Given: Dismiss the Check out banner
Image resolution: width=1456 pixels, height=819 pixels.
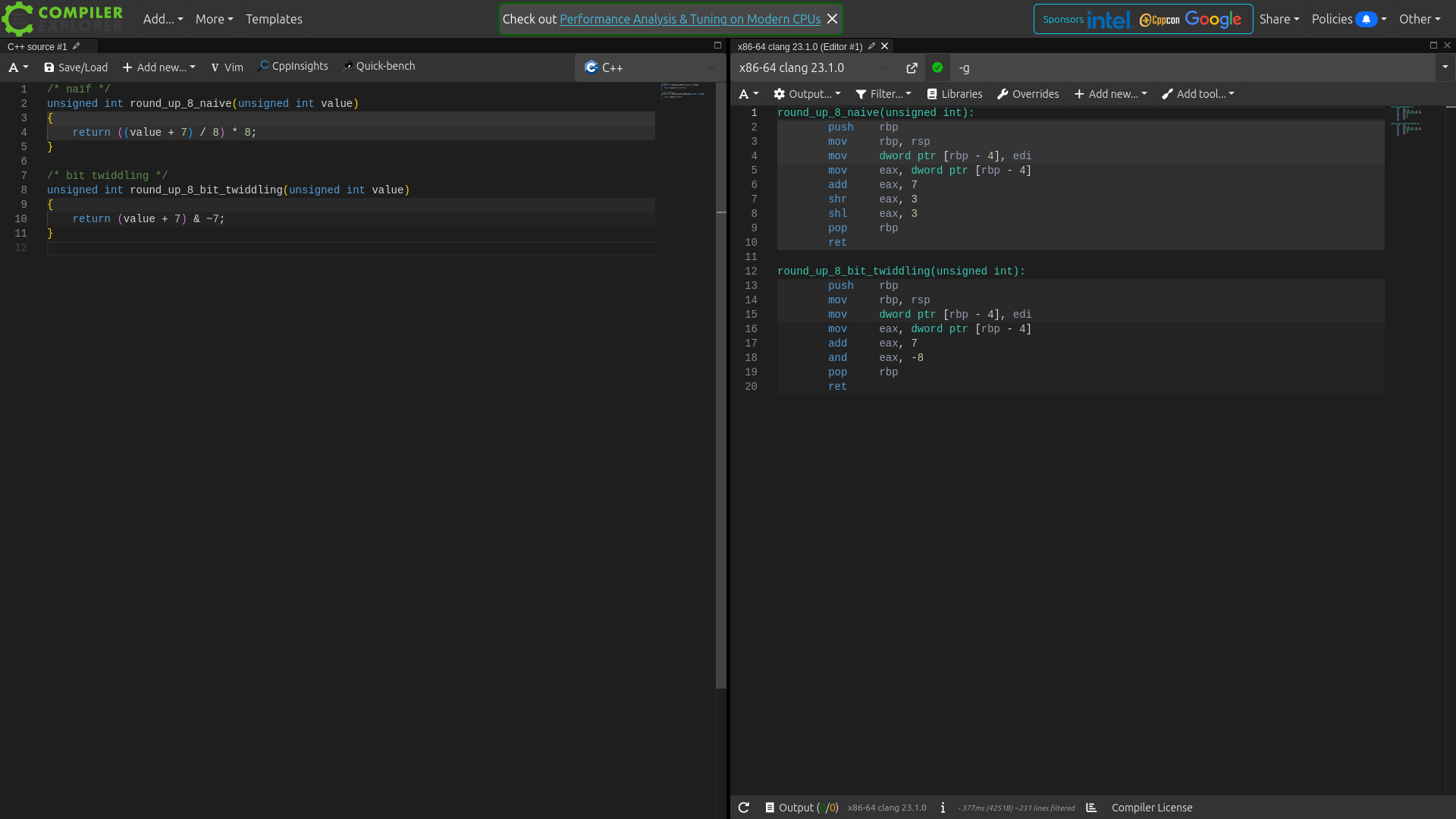Looking at the screenshot, I should pyautogui.click(x=832, y=19).
